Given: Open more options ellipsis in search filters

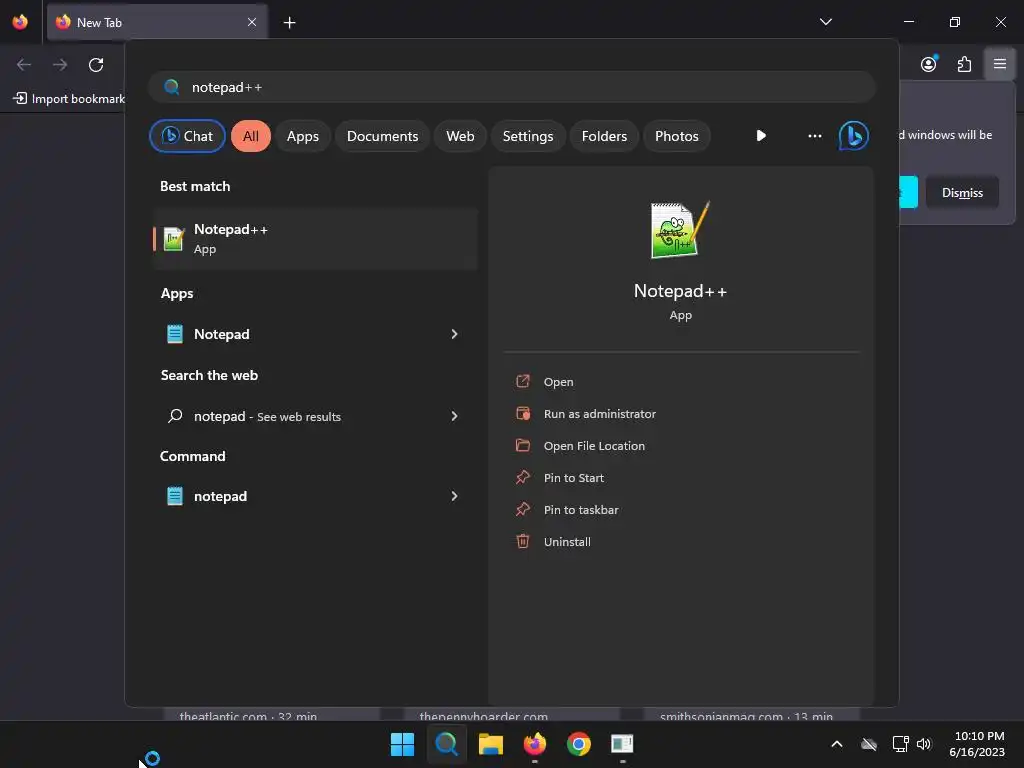Looking at the screenshot, I should pyautogui.click(x=814, y=136).
